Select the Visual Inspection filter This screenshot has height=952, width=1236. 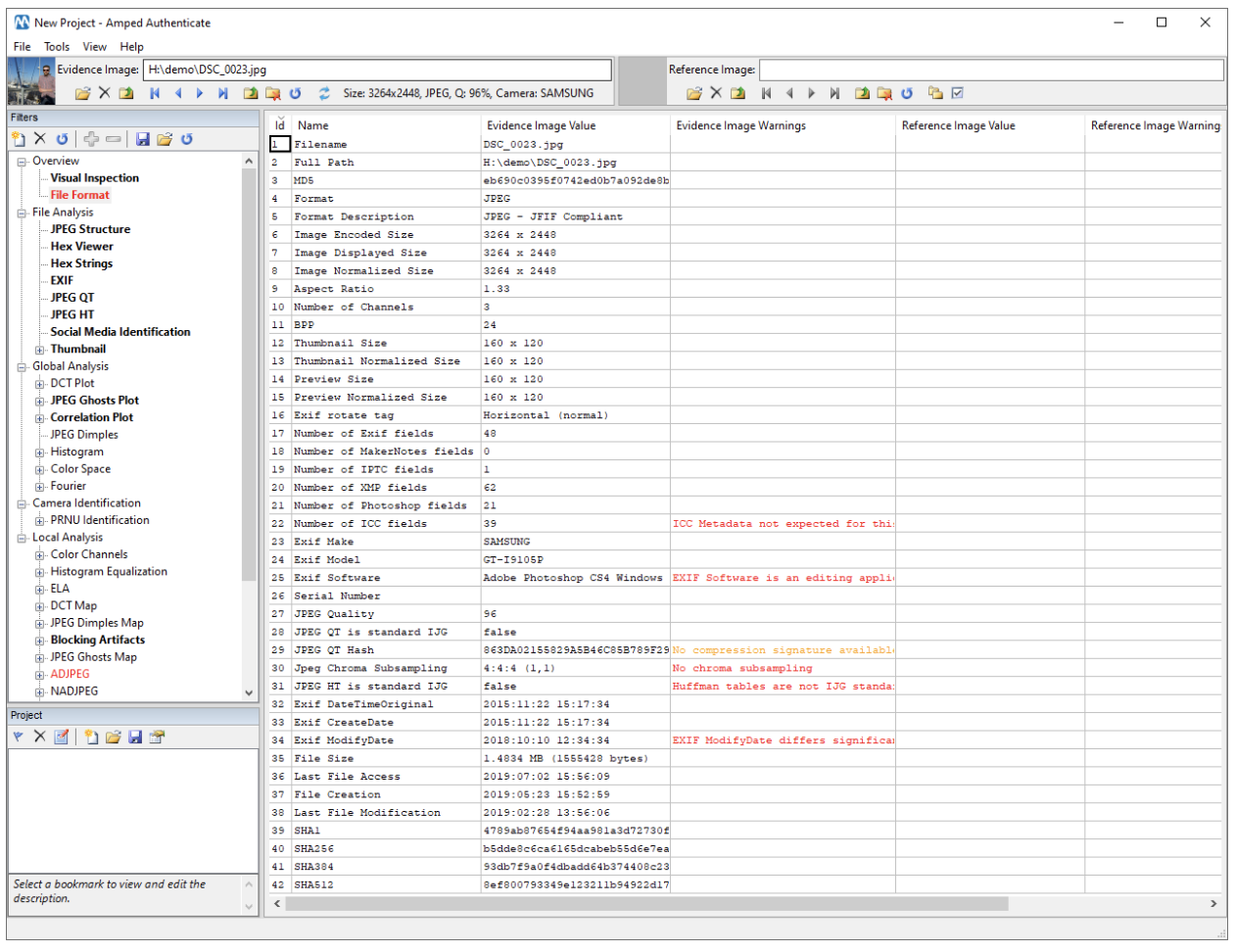tap(95, 178)
